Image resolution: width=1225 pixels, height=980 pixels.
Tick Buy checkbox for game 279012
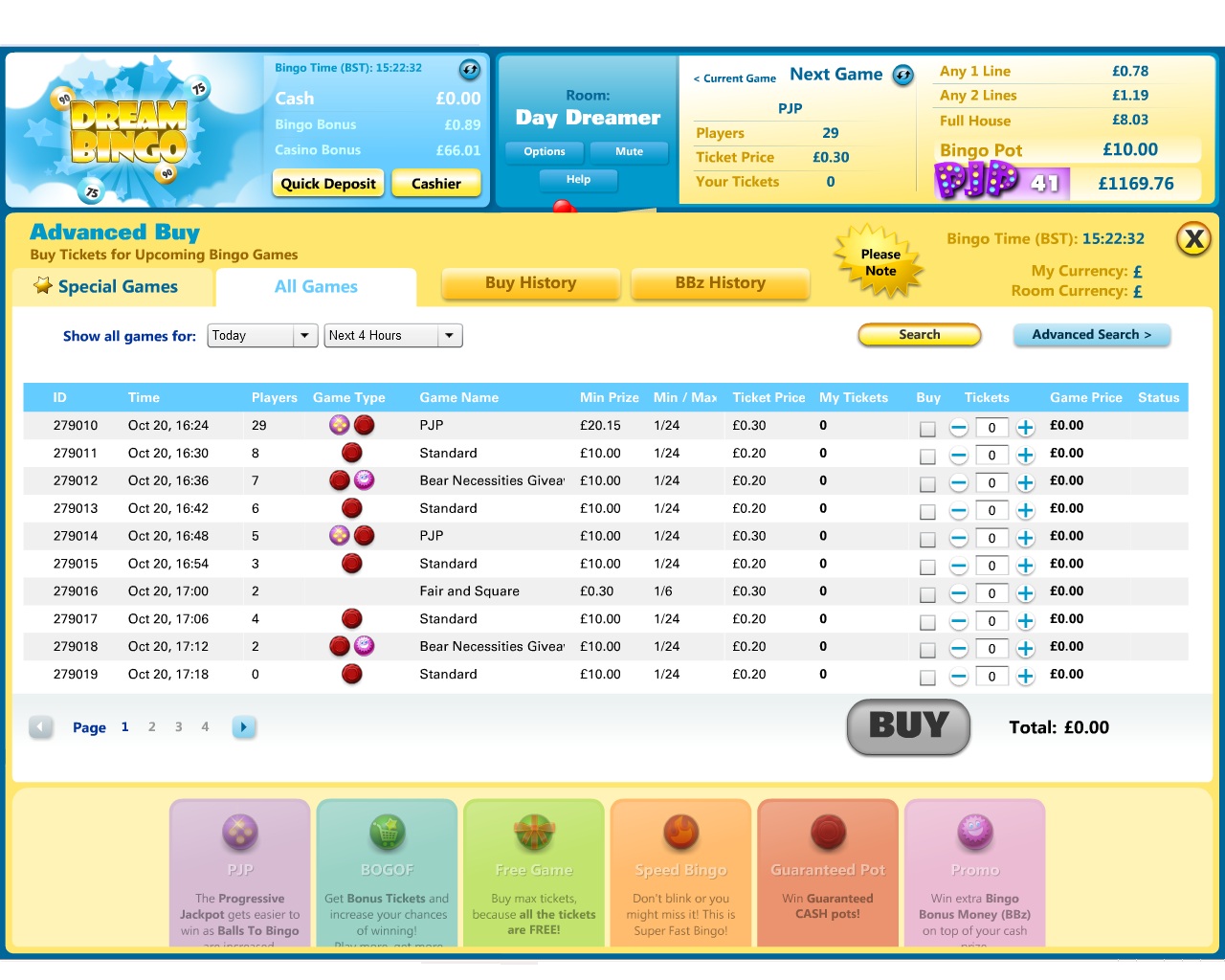point(927,485)
